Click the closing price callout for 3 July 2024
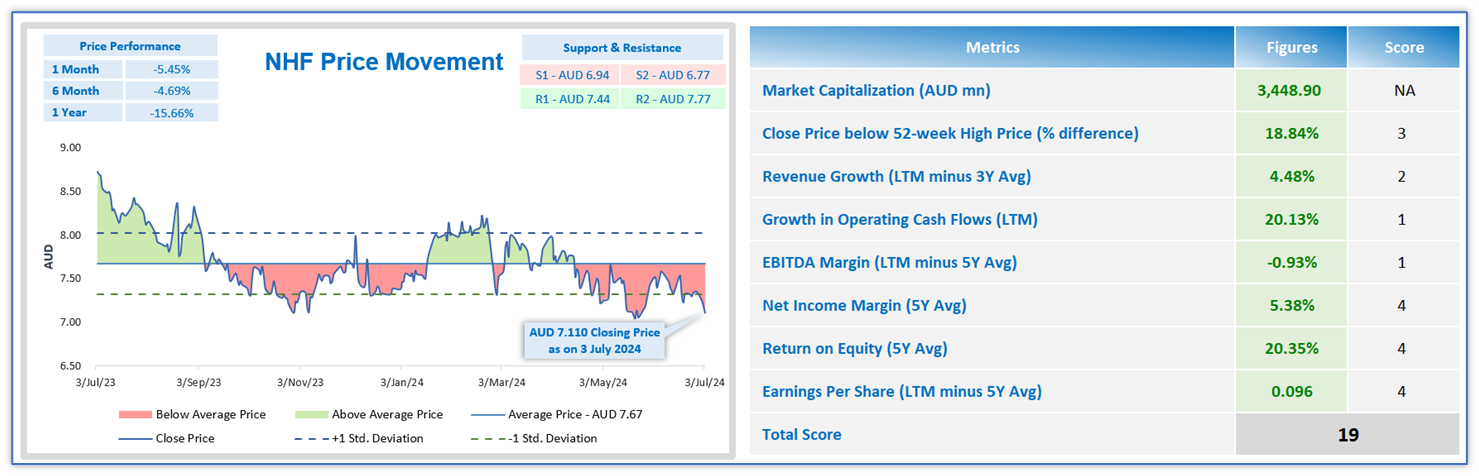 point(597,341)
